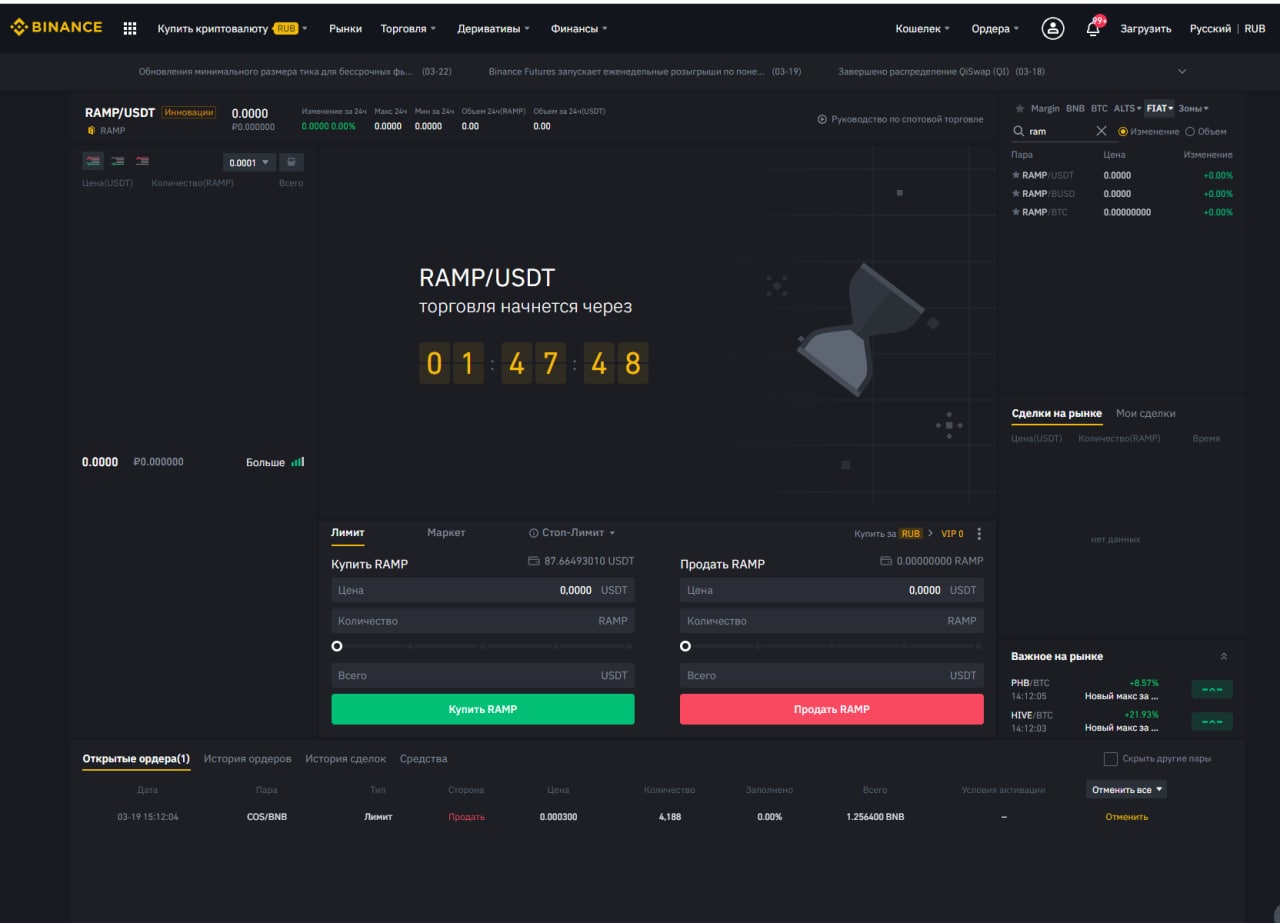Open the Зоны market dropdown
The image size is (1280, 923).
tap(1193, 108)
